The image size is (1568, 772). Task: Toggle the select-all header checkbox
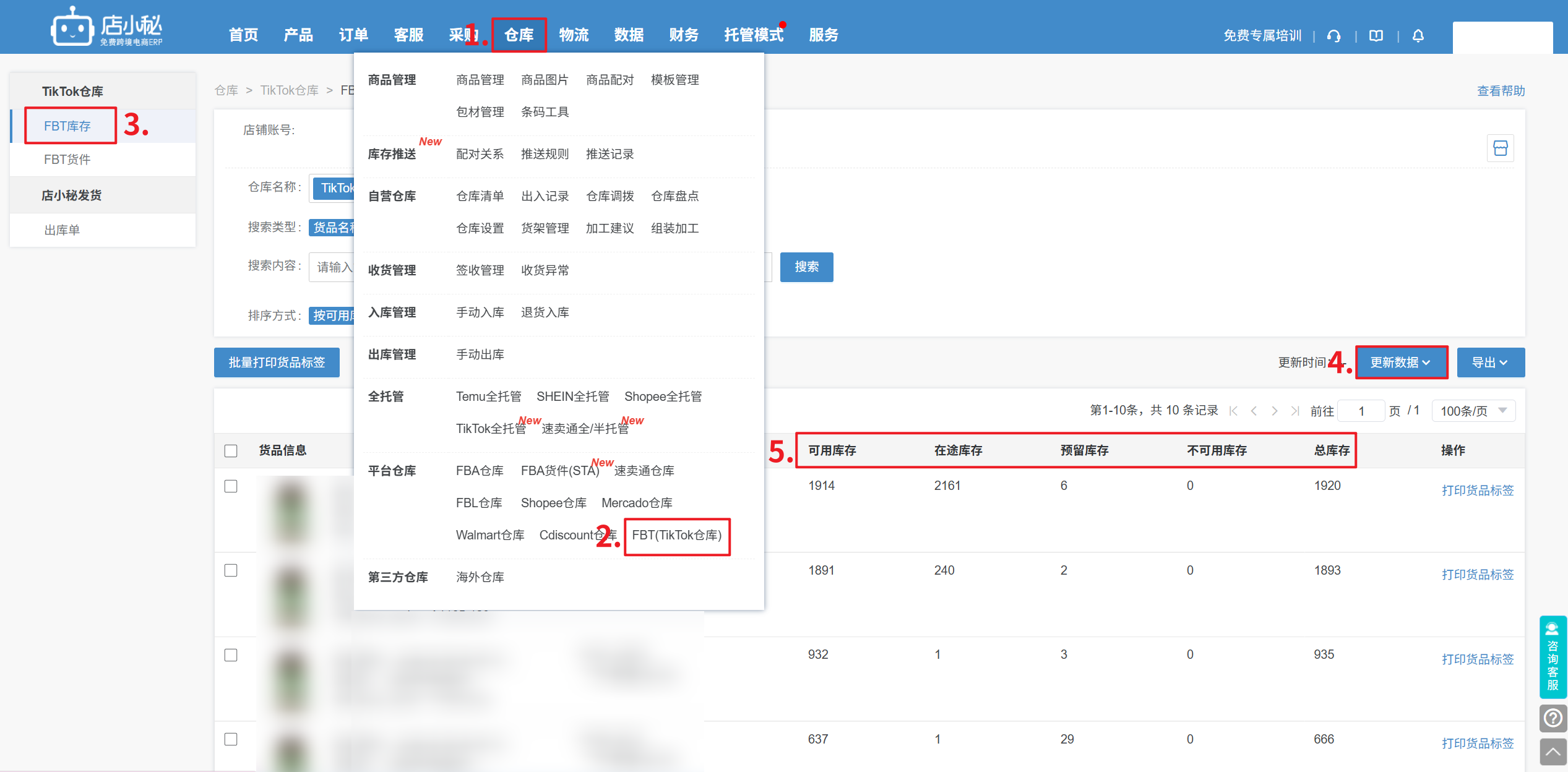click(231, 451)
